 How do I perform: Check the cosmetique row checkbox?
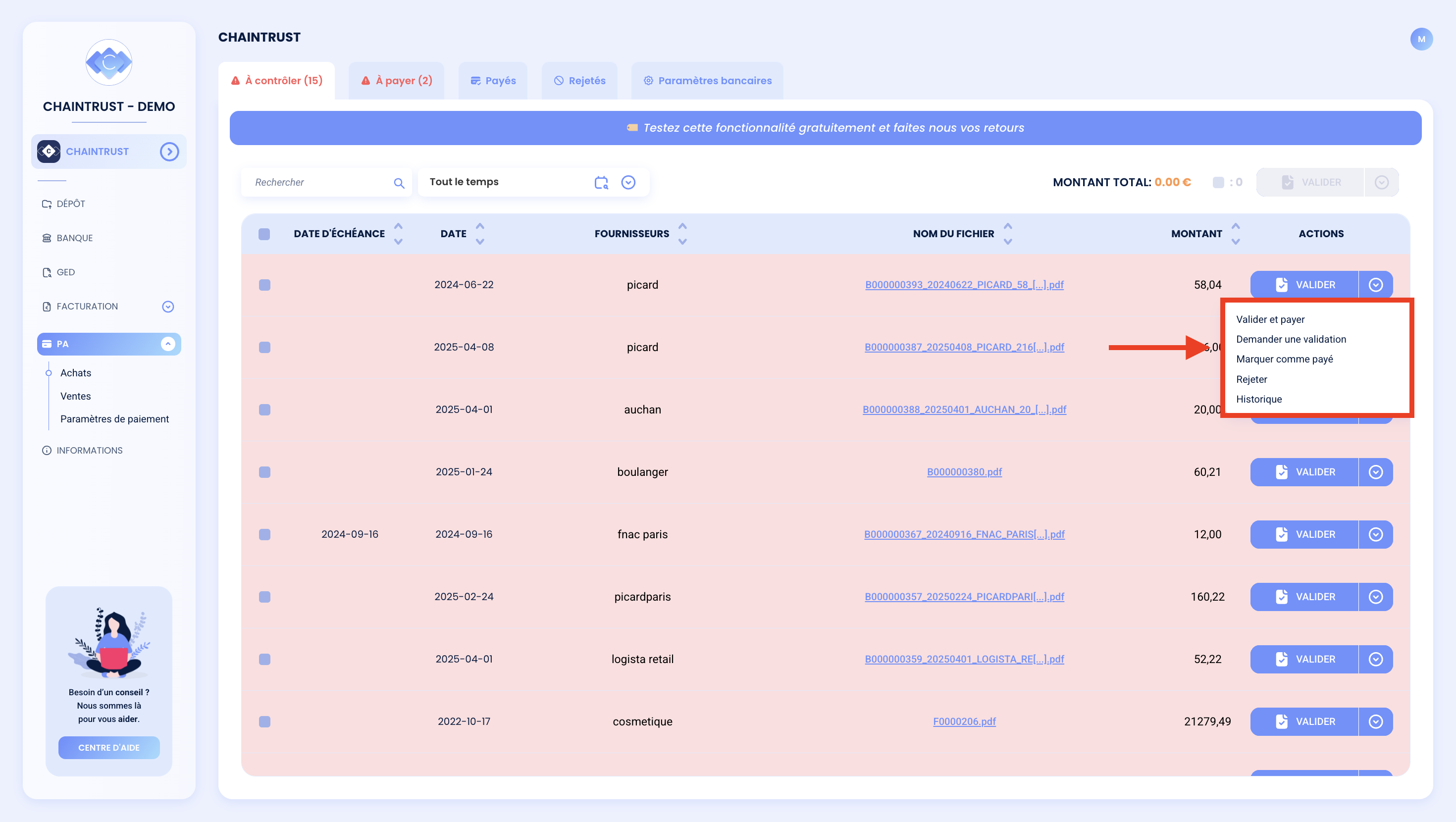pyautogui.click(x=264, y=721)
